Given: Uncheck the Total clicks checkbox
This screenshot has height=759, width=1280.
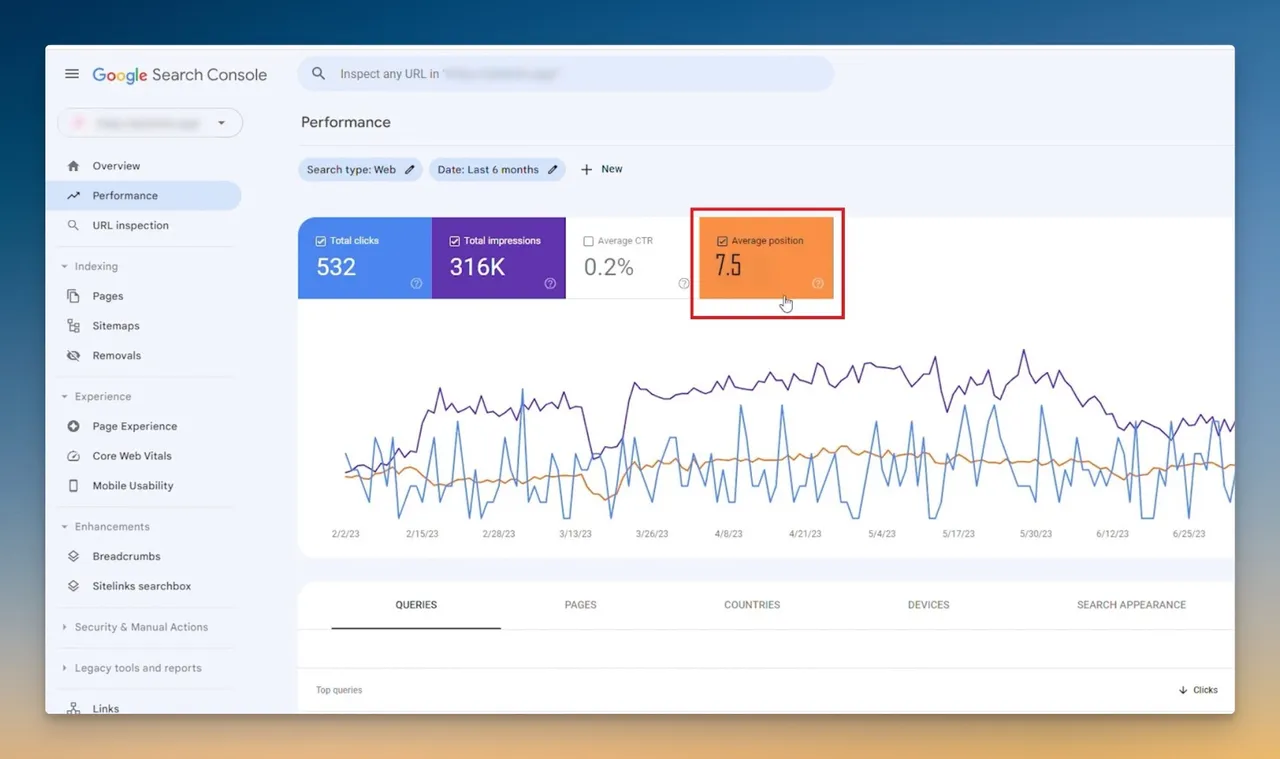Looking at the screenshot, I should (x=321, y=241).
